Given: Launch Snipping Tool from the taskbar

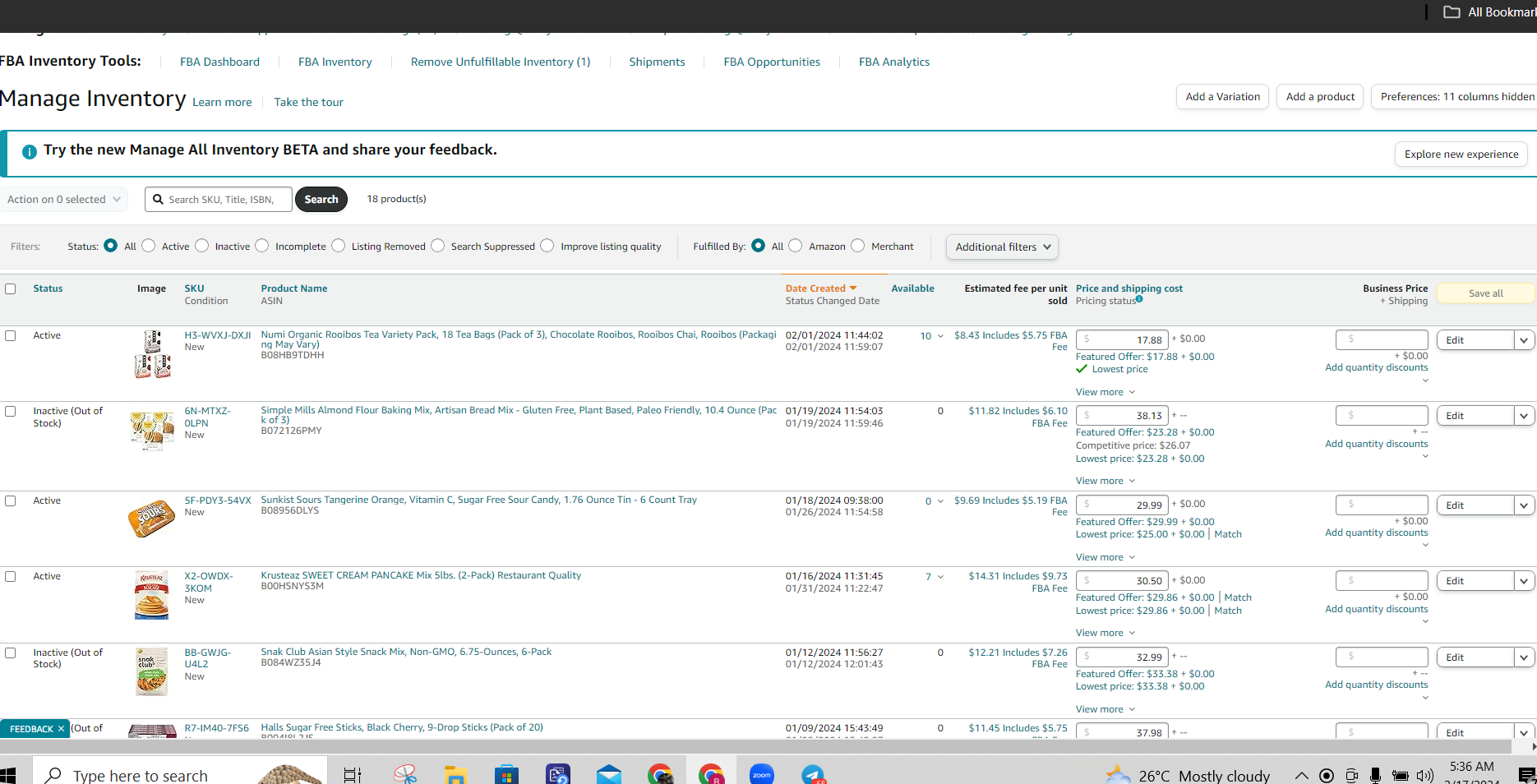Looking at the screenshot, I should tap(405, 775).
